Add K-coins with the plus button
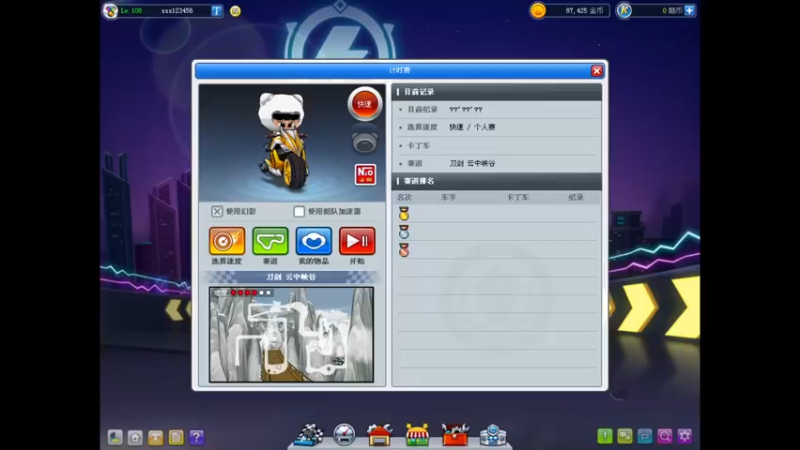Screen dimensions: 800x450 [x=689, y=10]
